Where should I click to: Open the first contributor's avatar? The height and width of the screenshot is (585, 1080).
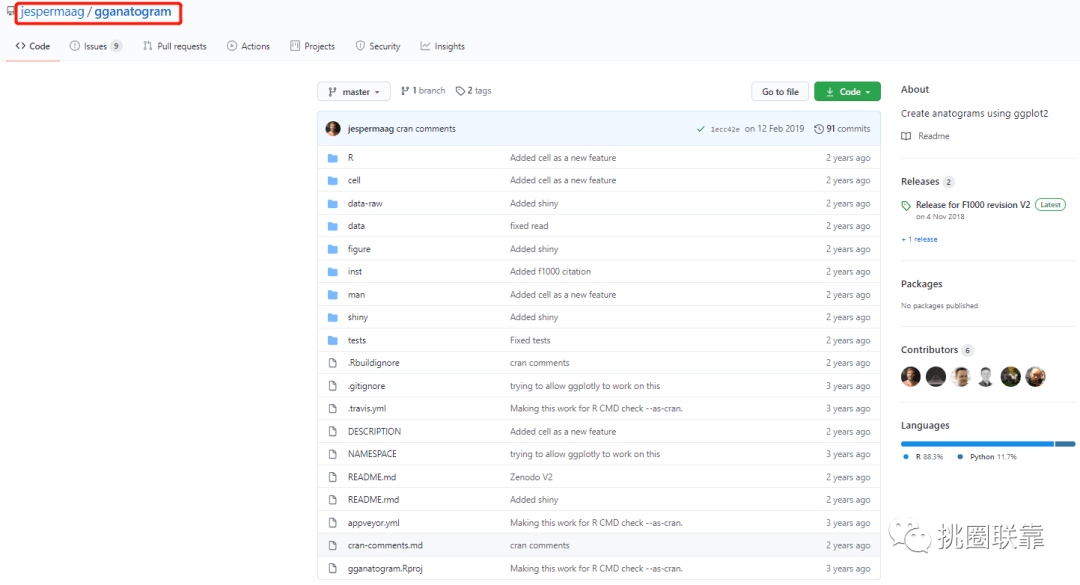(910, 376)
